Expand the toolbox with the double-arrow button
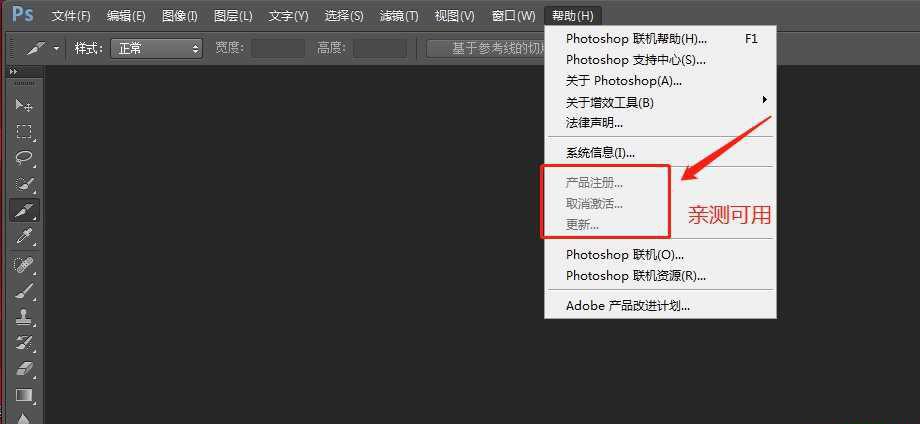The image size is (920, 424). tap(13, 72)
